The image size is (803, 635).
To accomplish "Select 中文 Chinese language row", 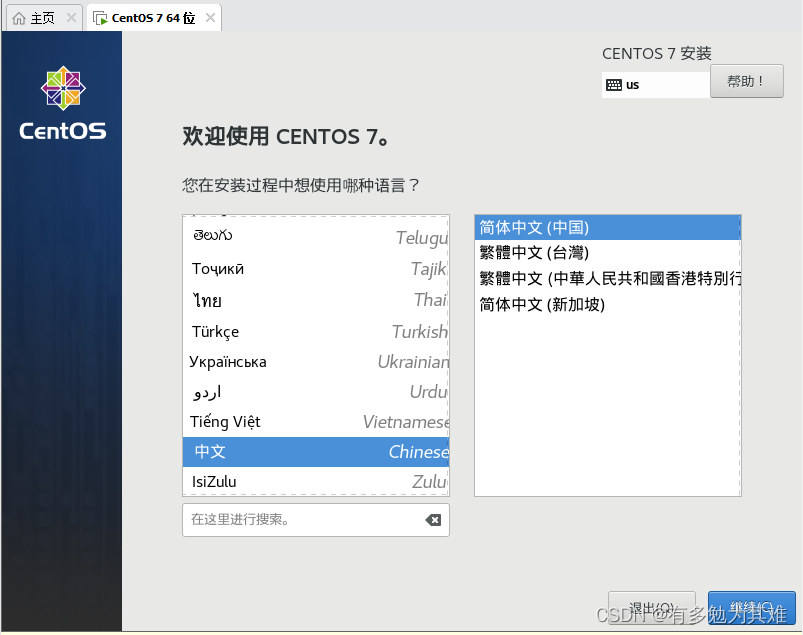I will click(x=315, y=452).
